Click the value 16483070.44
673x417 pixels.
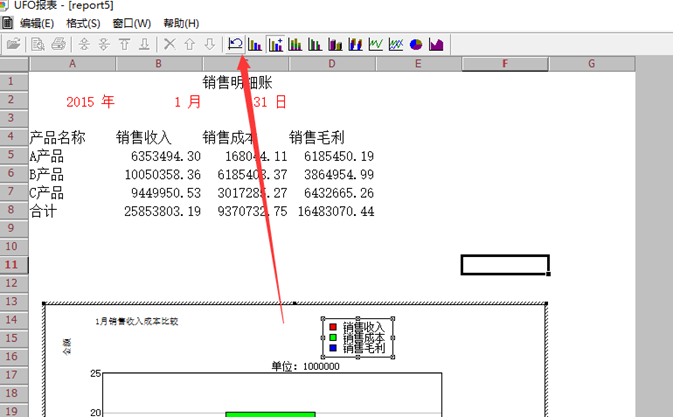click(x=336, y=212)
